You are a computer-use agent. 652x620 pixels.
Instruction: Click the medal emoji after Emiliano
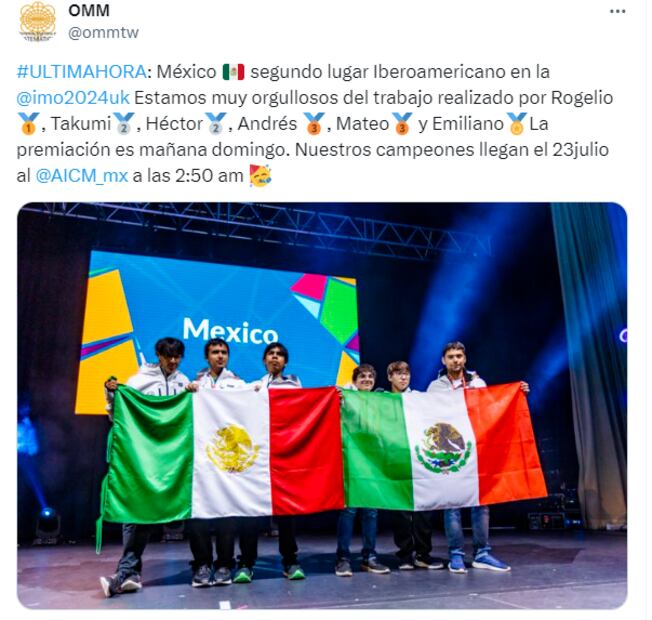[517, 124]
